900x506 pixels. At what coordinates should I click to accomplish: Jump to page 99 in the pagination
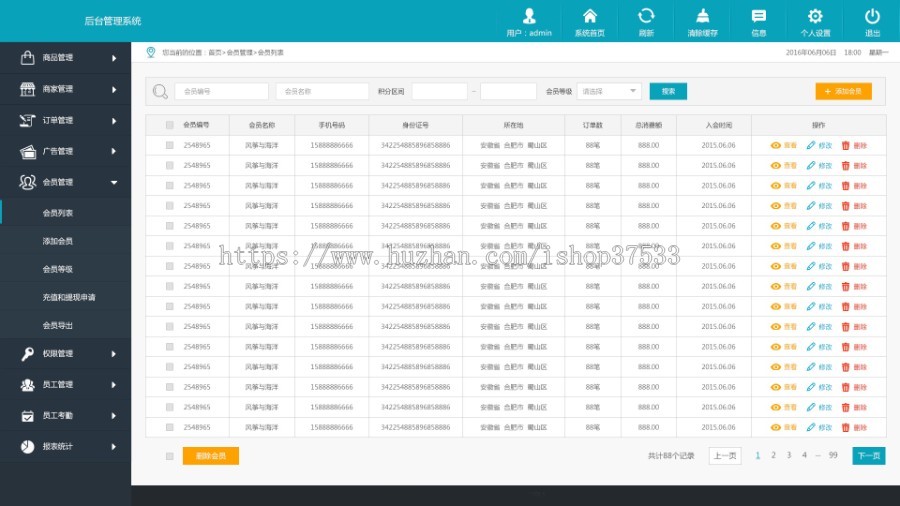[x=833, y=455]
